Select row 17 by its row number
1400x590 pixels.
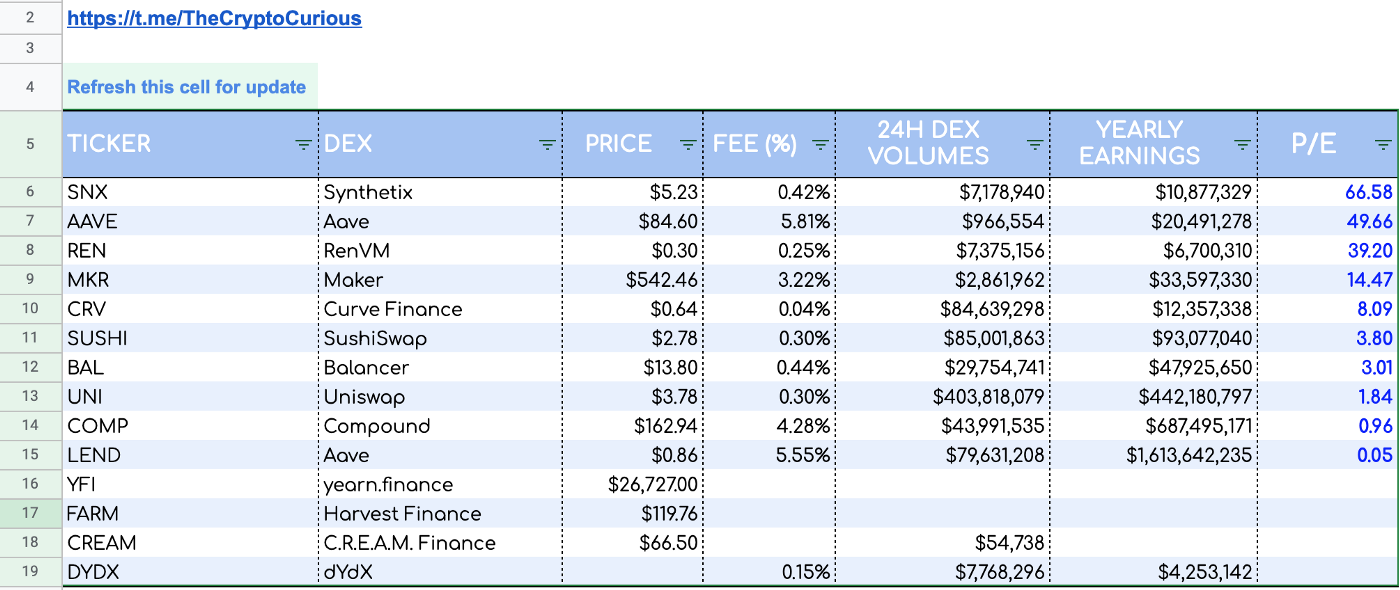(x=30, y=514)
